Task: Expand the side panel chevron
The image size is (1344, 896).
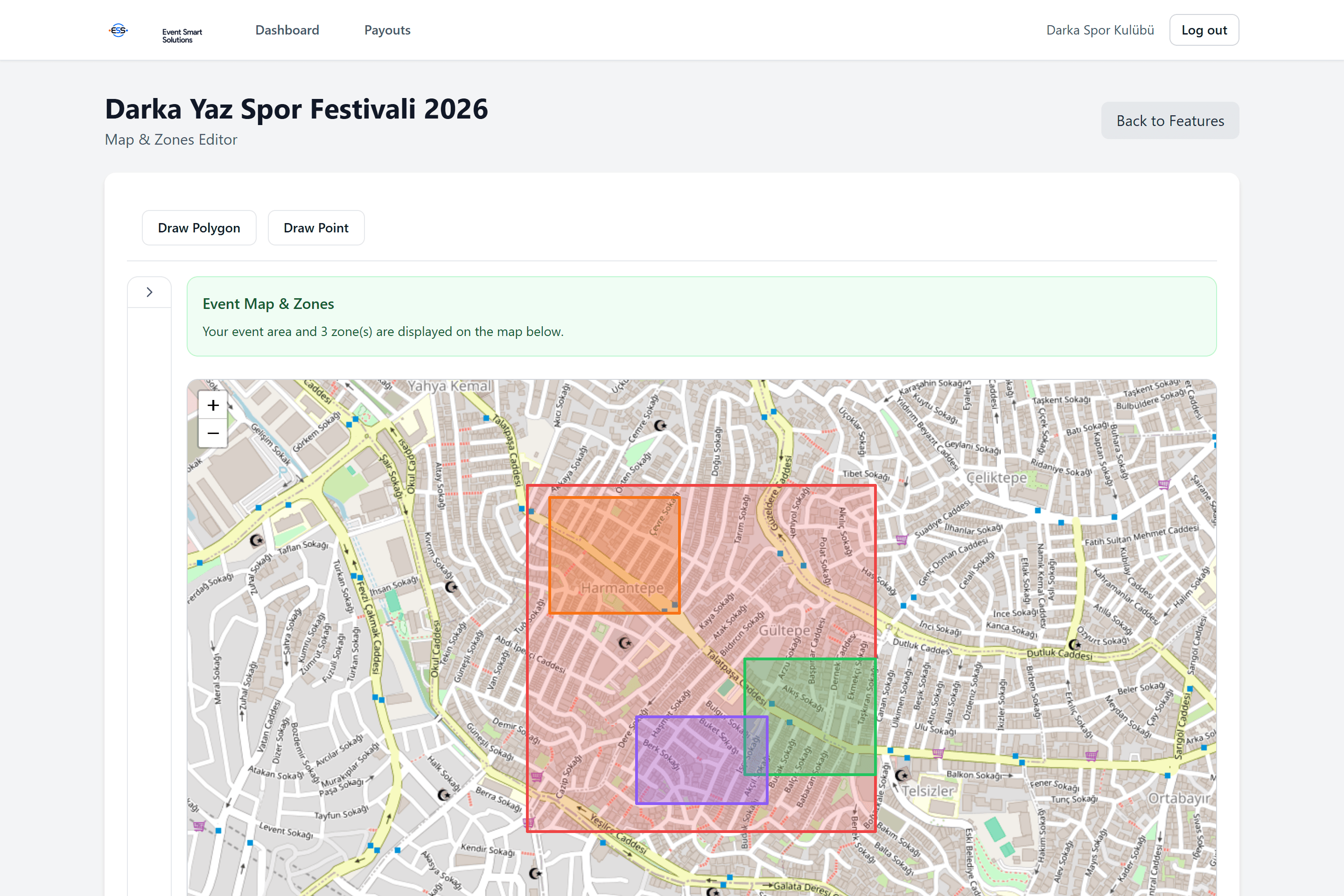Action: [149, 292]
